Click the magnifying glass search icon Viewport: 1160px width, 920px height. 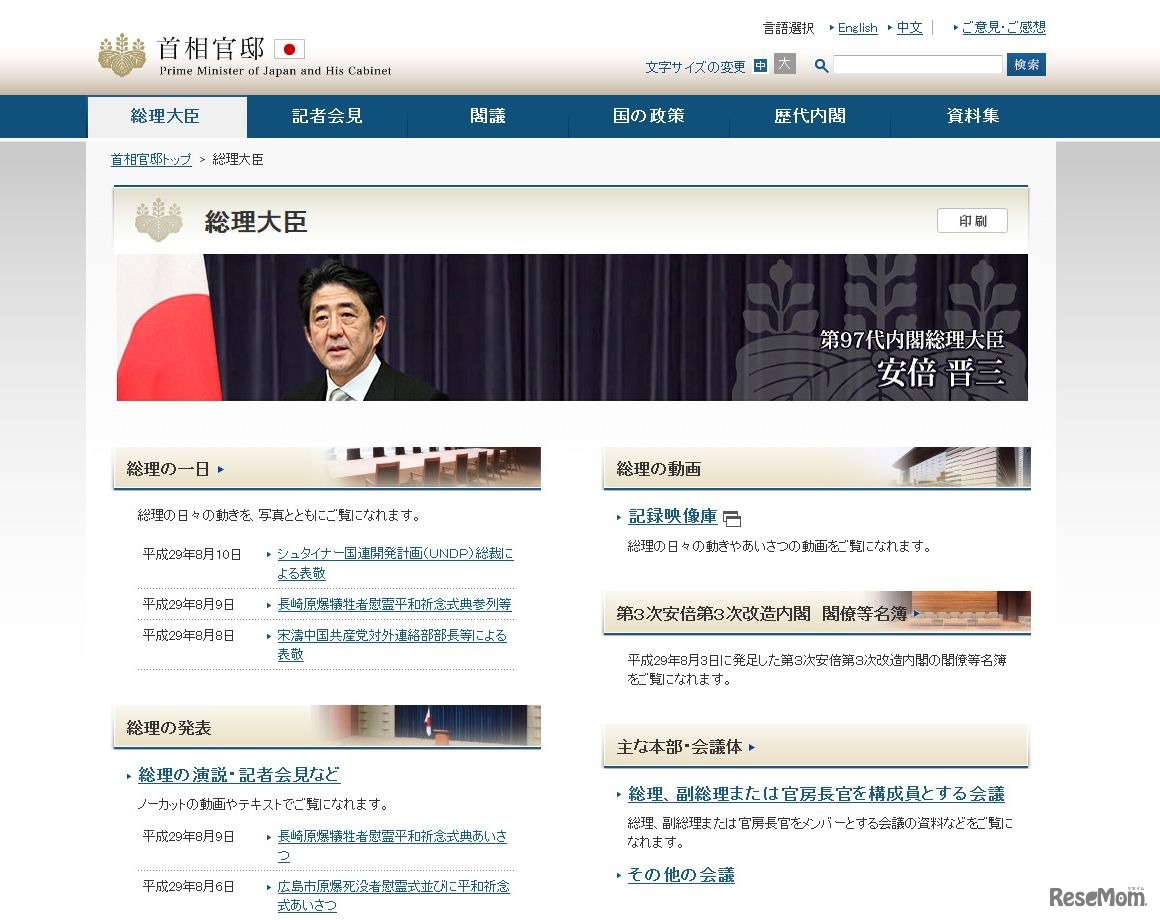(x=821, y=65)
